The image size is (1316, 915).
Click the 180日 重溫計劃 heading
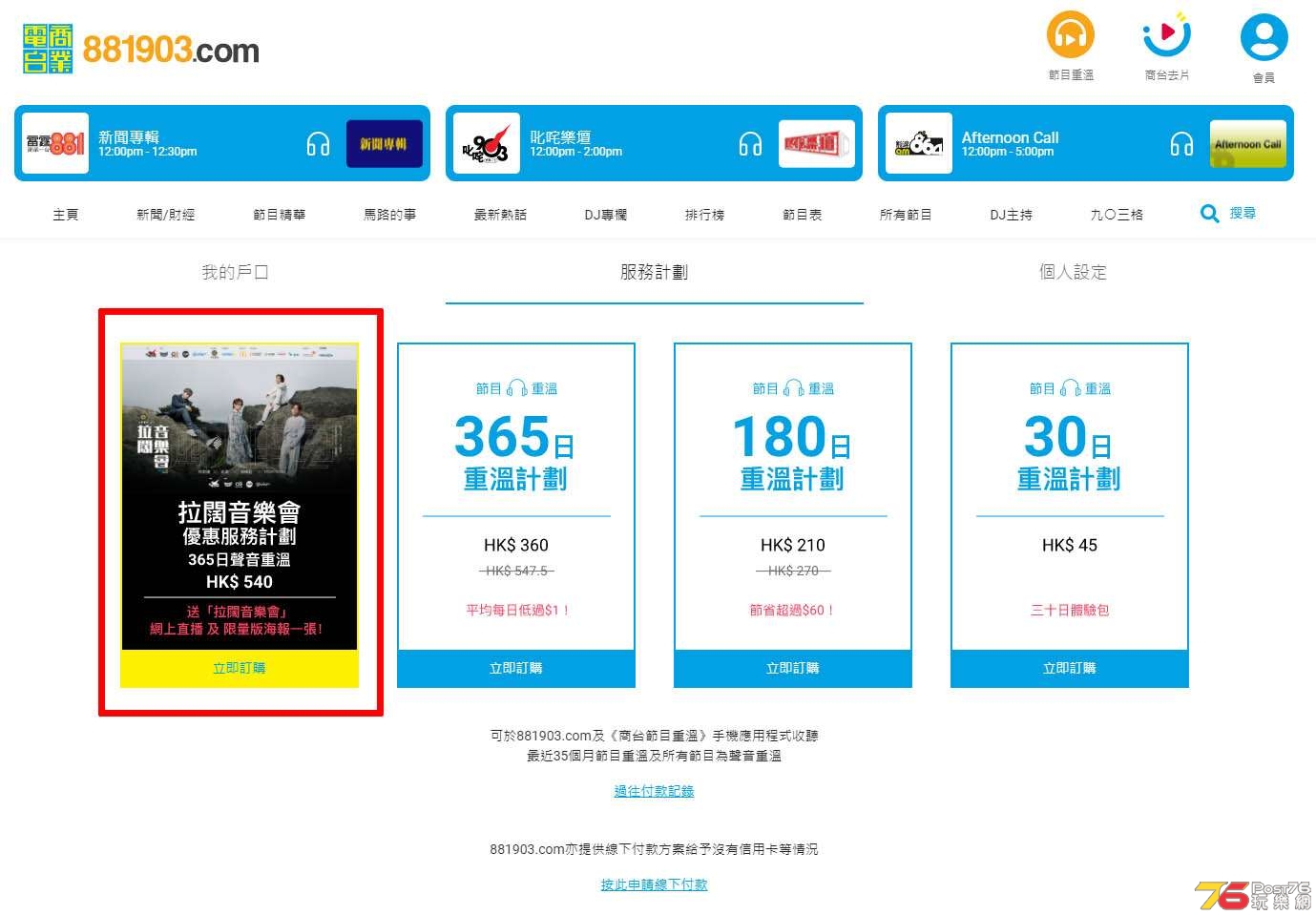coord(792,452)
